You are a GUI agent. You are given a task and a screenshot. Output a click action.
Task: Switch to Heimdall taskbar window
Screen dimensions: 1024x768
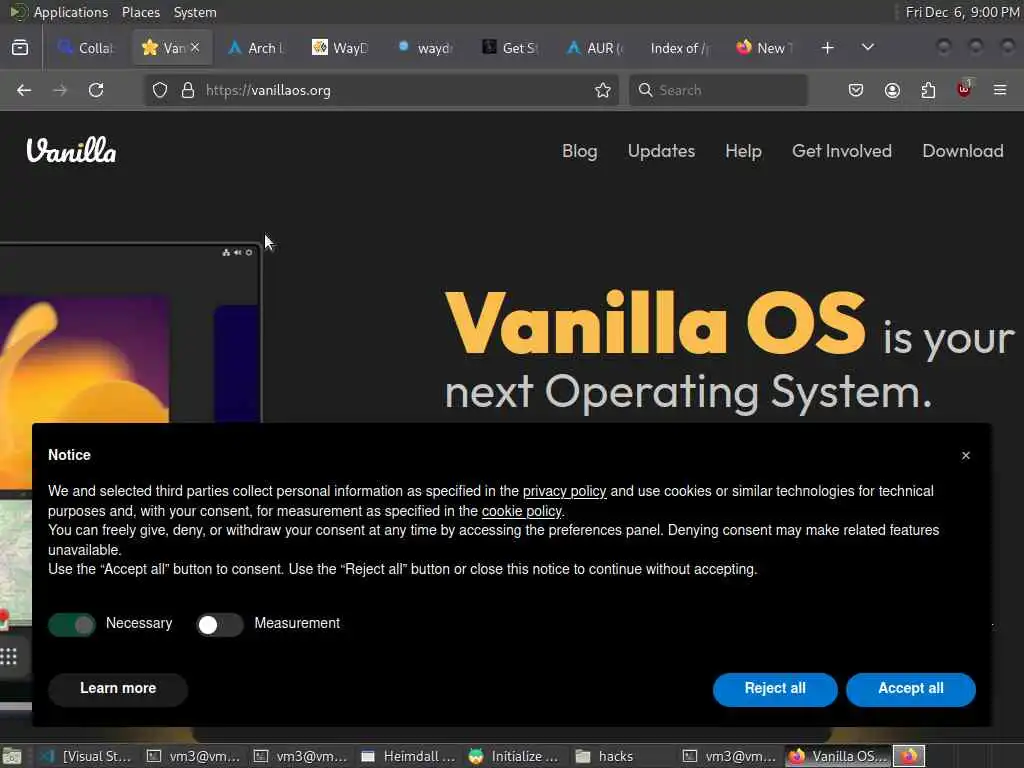coord(409,756)
